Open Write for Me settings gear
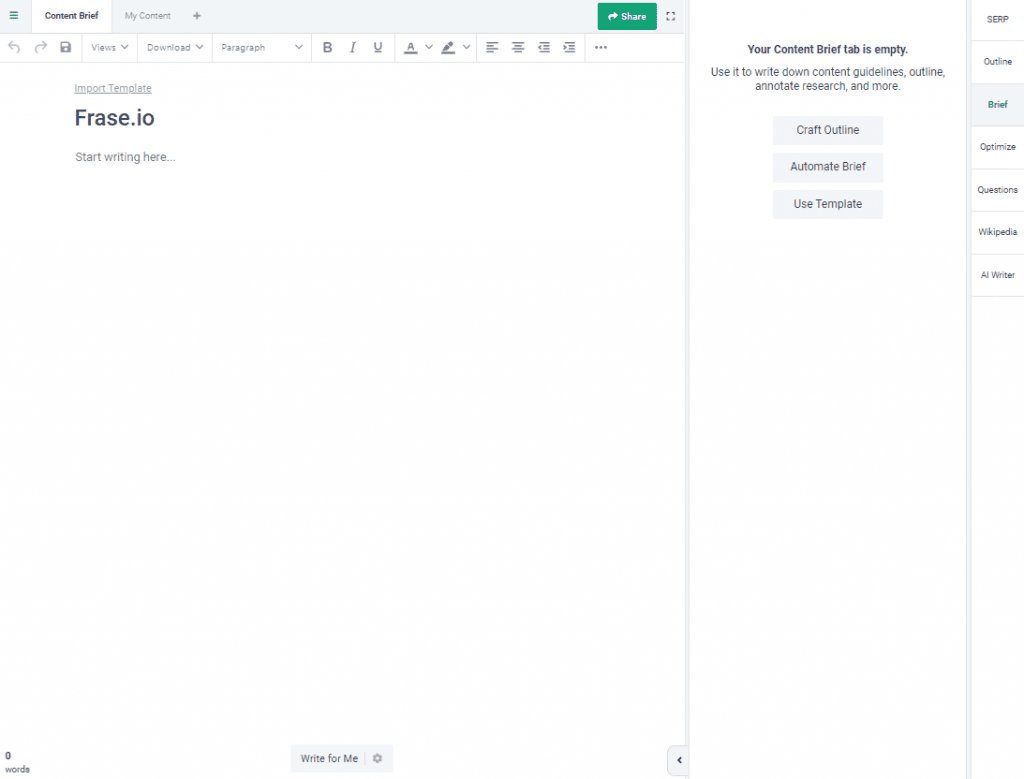The height and width of the screenshot is (779, 1024). click(x=377, y=758)
